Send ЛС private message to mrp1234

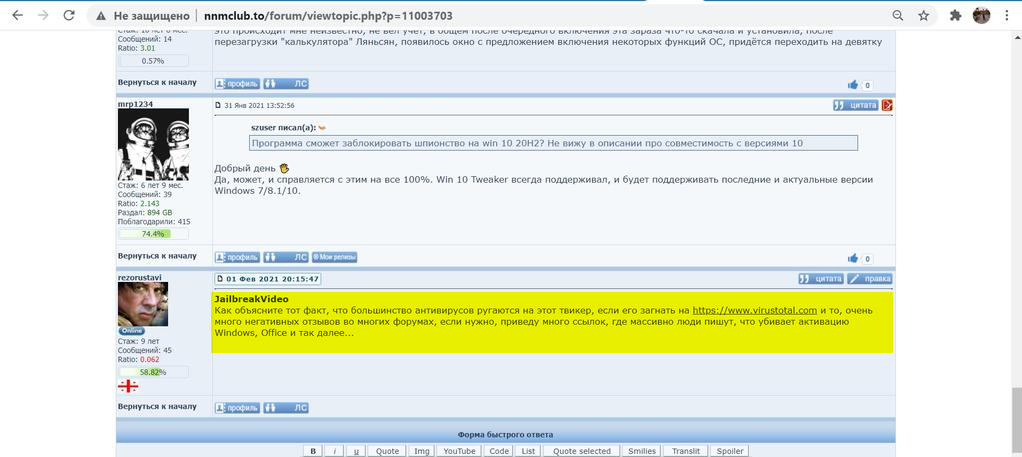tap(285, 258)
